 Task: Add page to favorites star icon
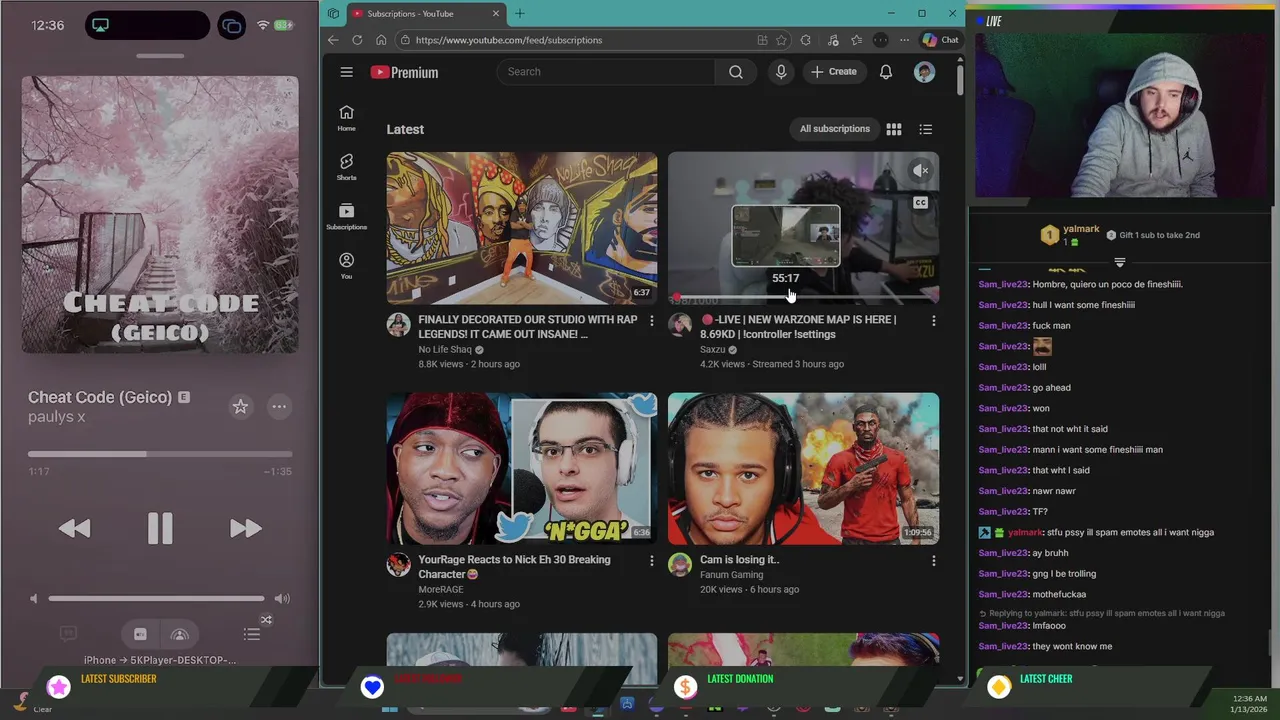tap(781, 40)
